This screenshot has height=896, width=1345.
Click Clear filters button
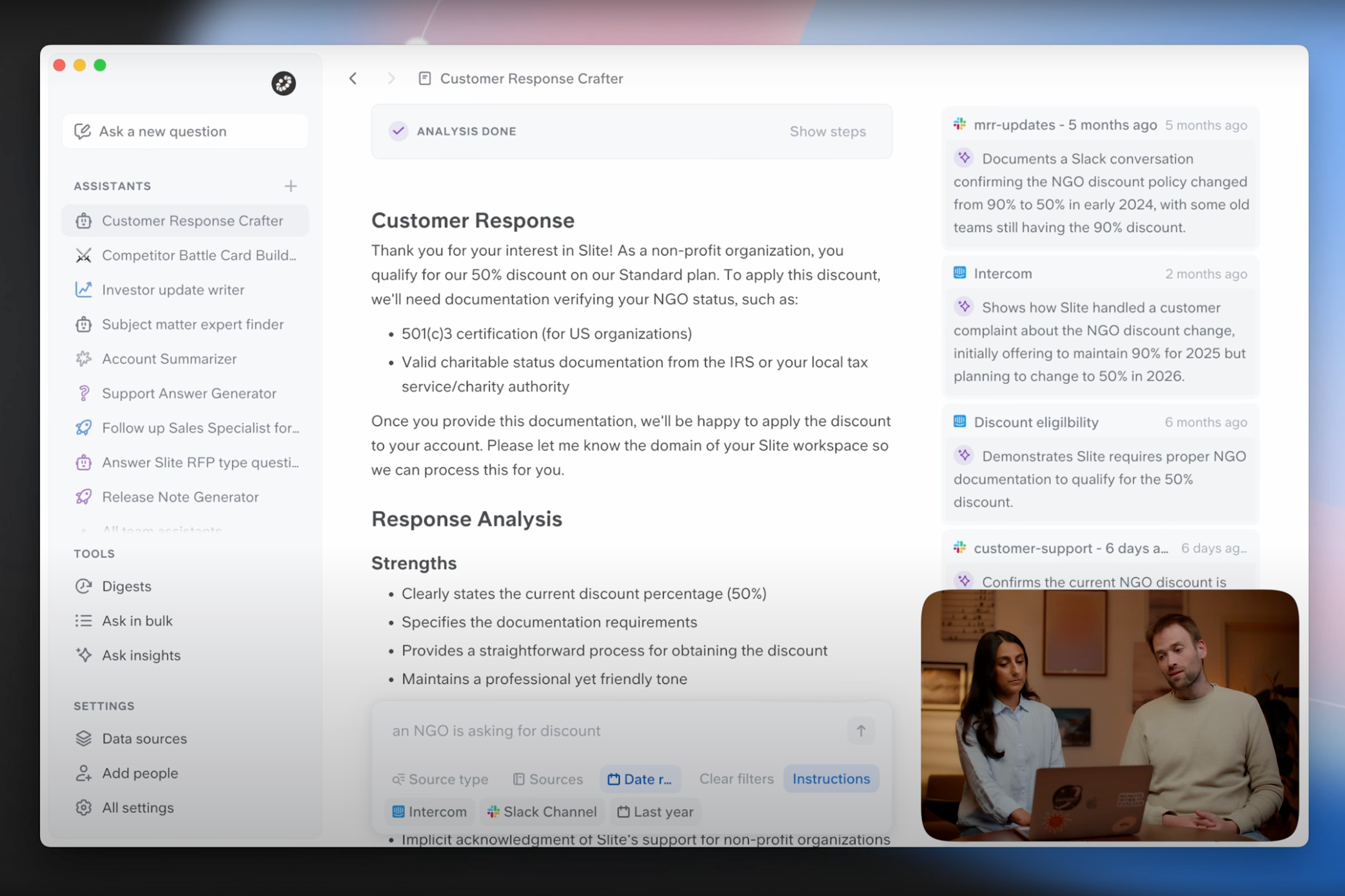tap(736, 779)
